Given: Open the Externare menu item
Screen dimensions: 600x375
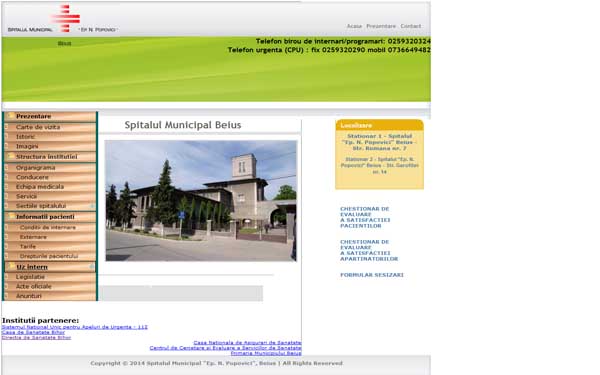Looking at the screenshot, I should coord(50,237).
